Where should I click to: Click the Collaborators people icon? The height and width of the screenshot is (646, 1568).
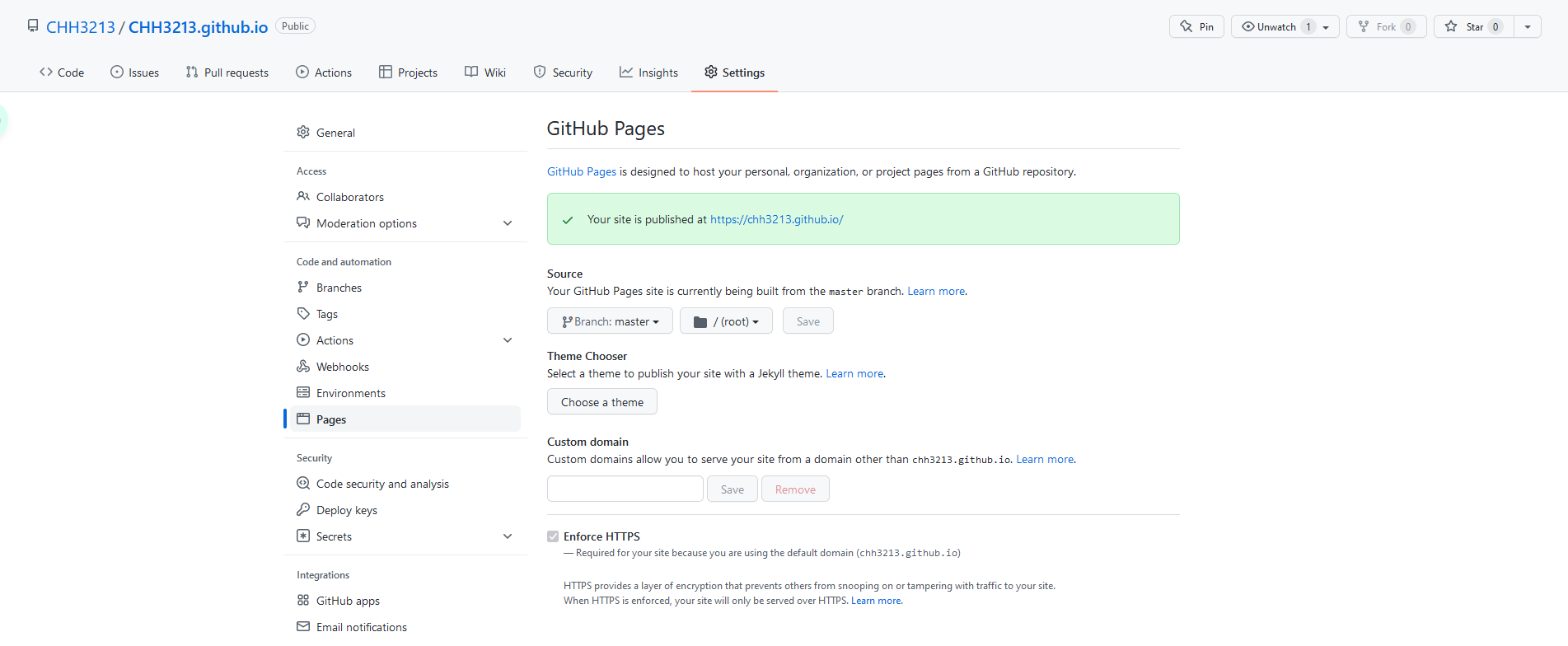pos(303,196)
